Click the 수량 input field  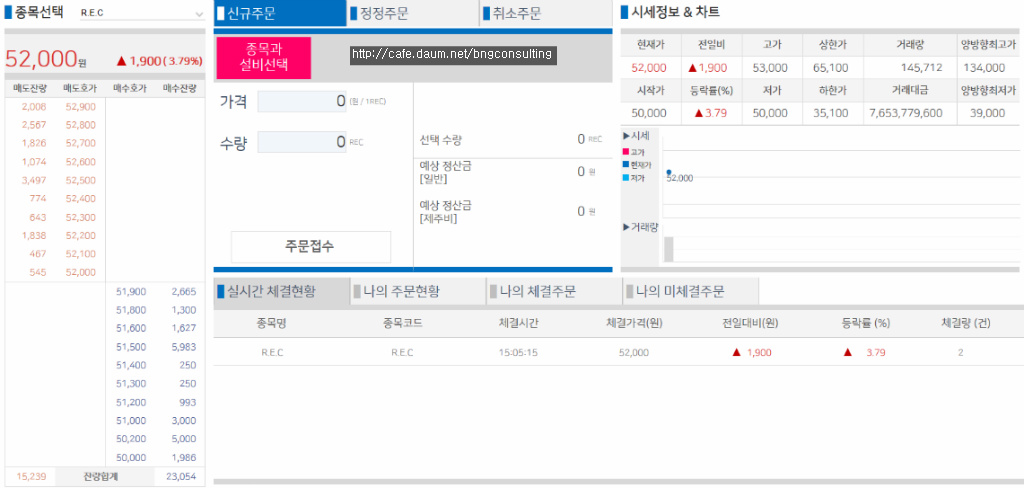302,142
